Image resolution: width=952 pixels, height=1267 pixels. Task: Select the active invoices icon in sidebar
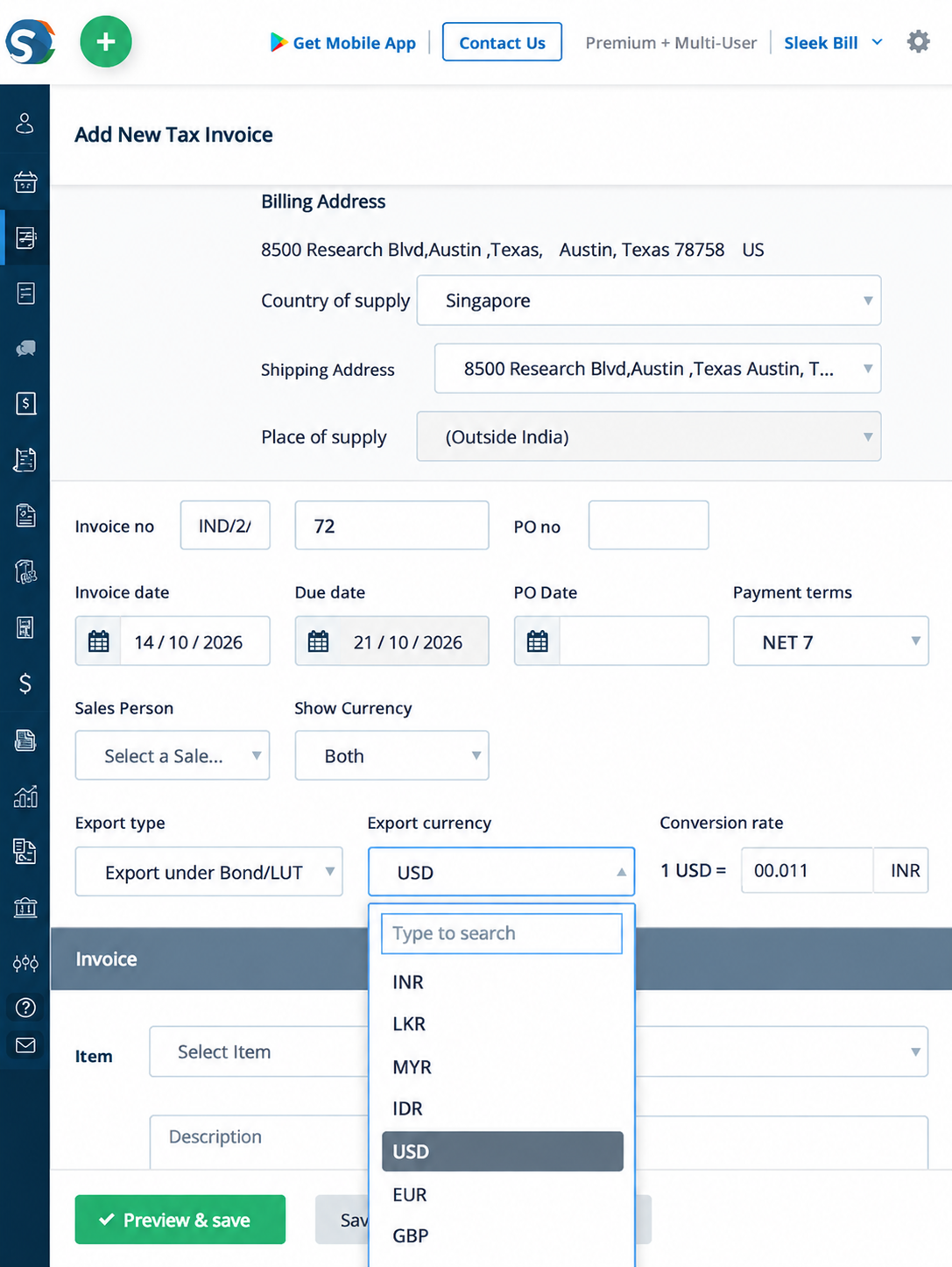pyautogui.click(x=25, y=237)
